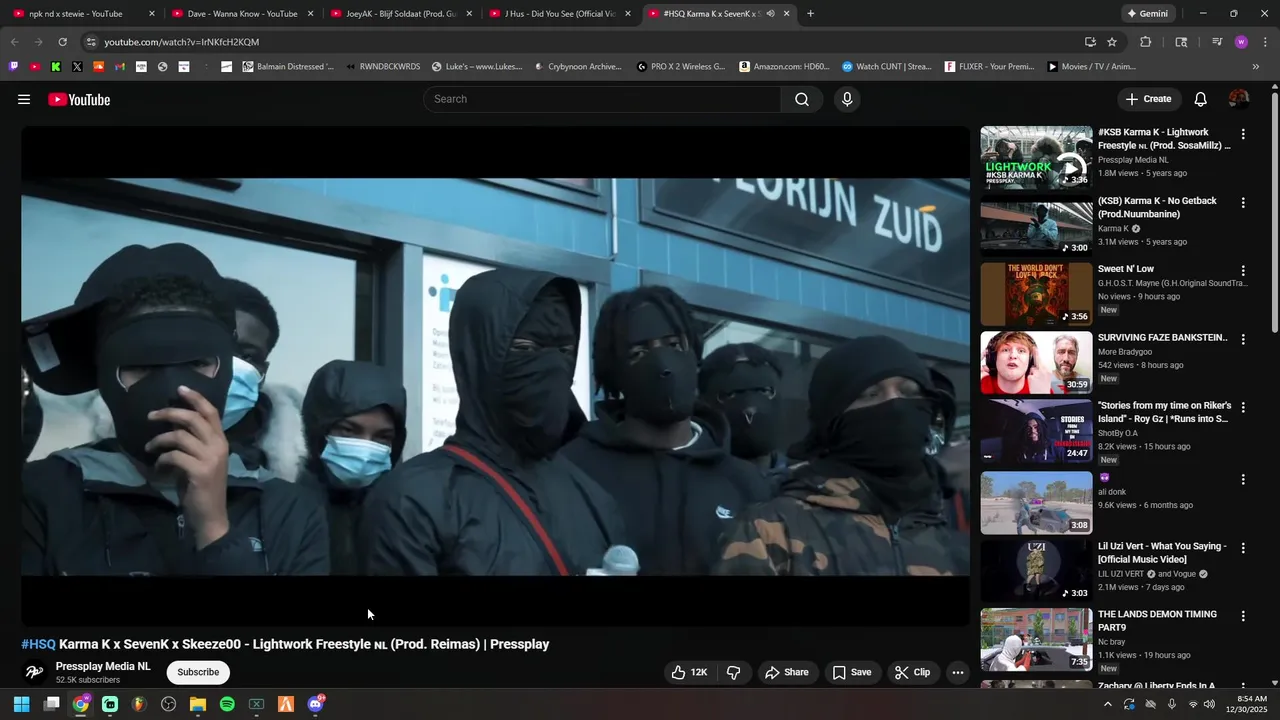Open Spotify from the taskbar
This screenshot has height=720, width=1280.
(x=227, y=704)
